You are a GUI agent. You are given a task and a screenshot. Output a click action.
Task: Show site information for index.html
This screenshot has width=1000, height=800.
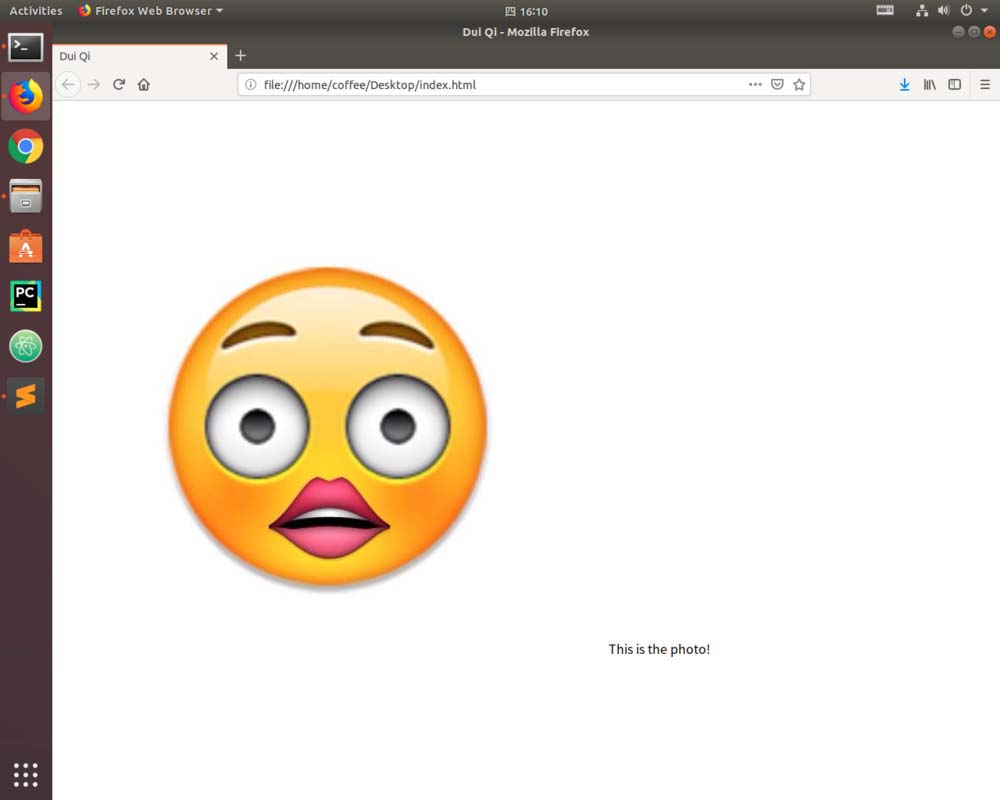pyautogui.click(x=251, y=84)
